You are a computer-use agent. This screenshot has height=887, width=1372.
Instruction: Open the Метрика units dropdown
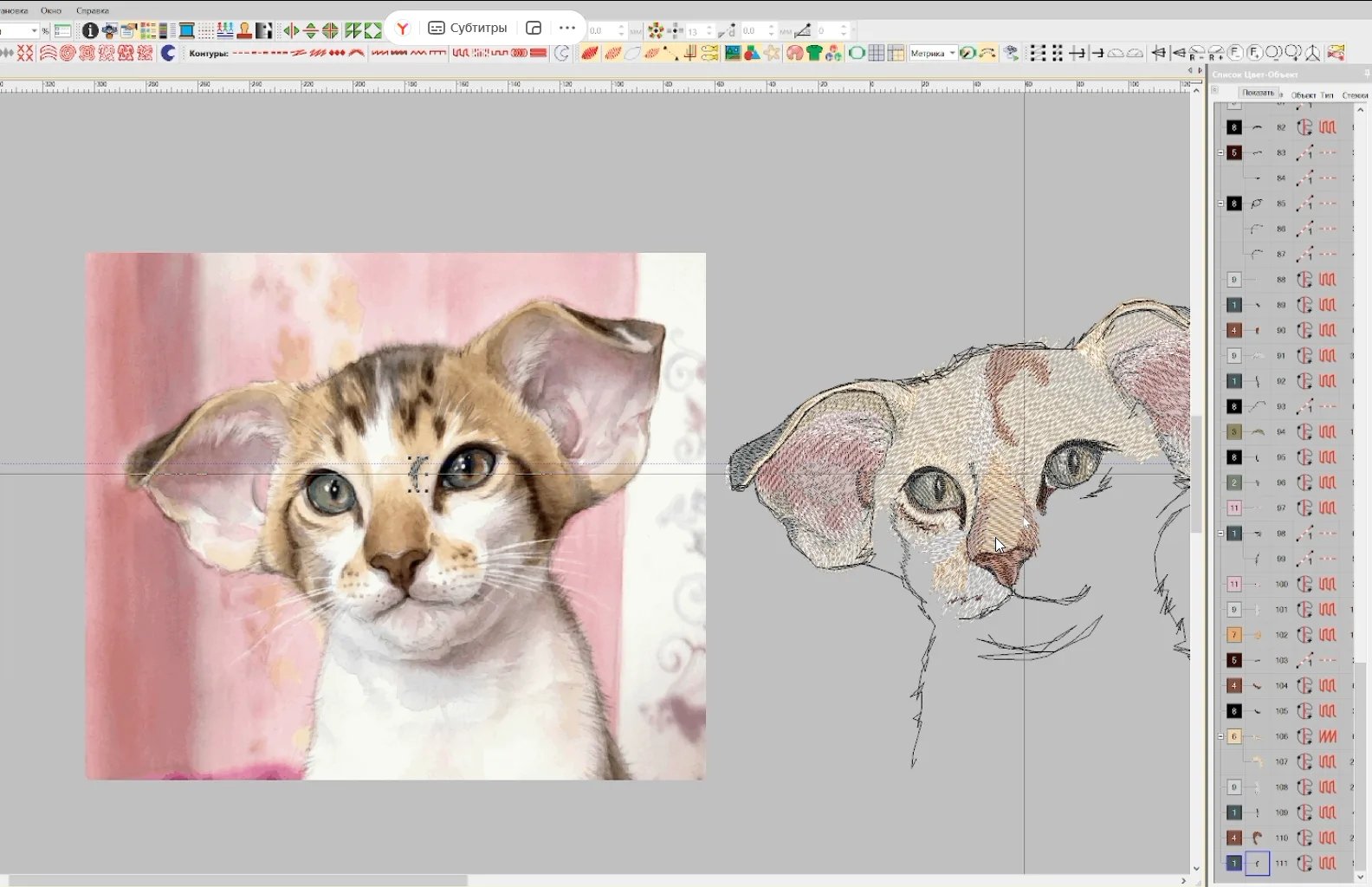click(933, 54)
